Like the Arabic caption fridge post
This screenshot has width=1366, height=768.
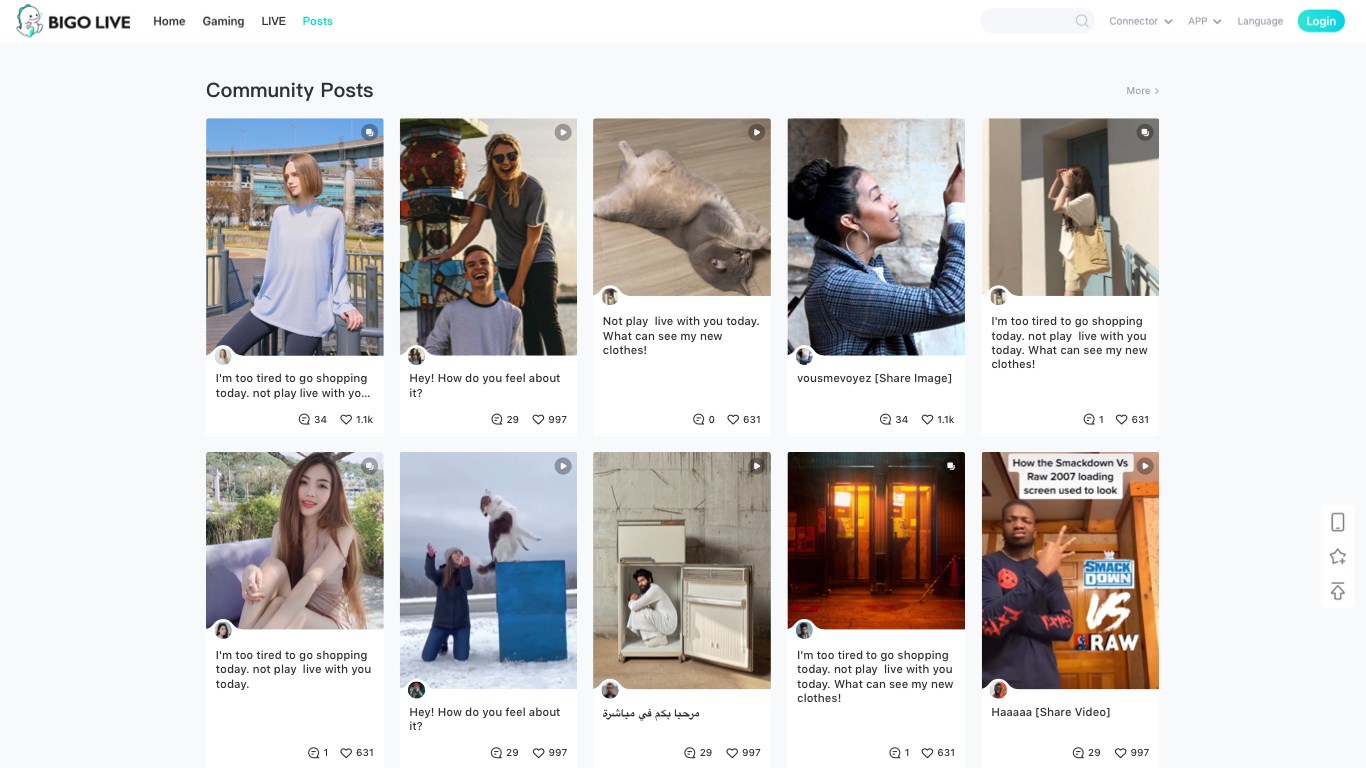[x=733, y=753]
